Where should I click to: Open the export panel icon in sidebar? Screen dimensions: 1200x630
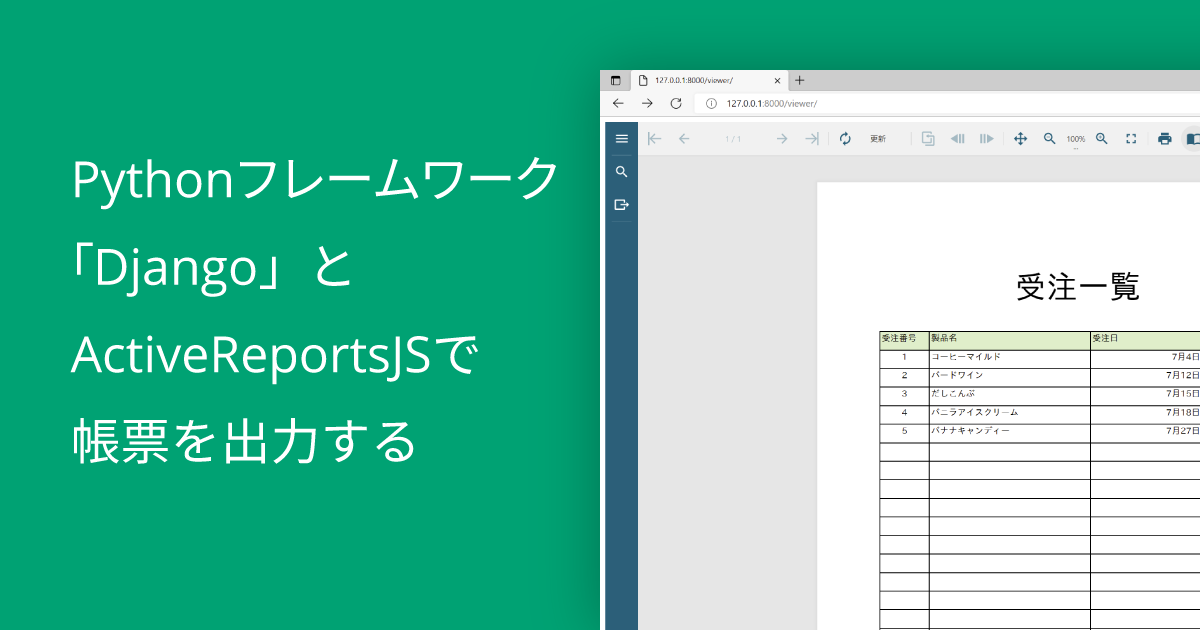[621, 205]
